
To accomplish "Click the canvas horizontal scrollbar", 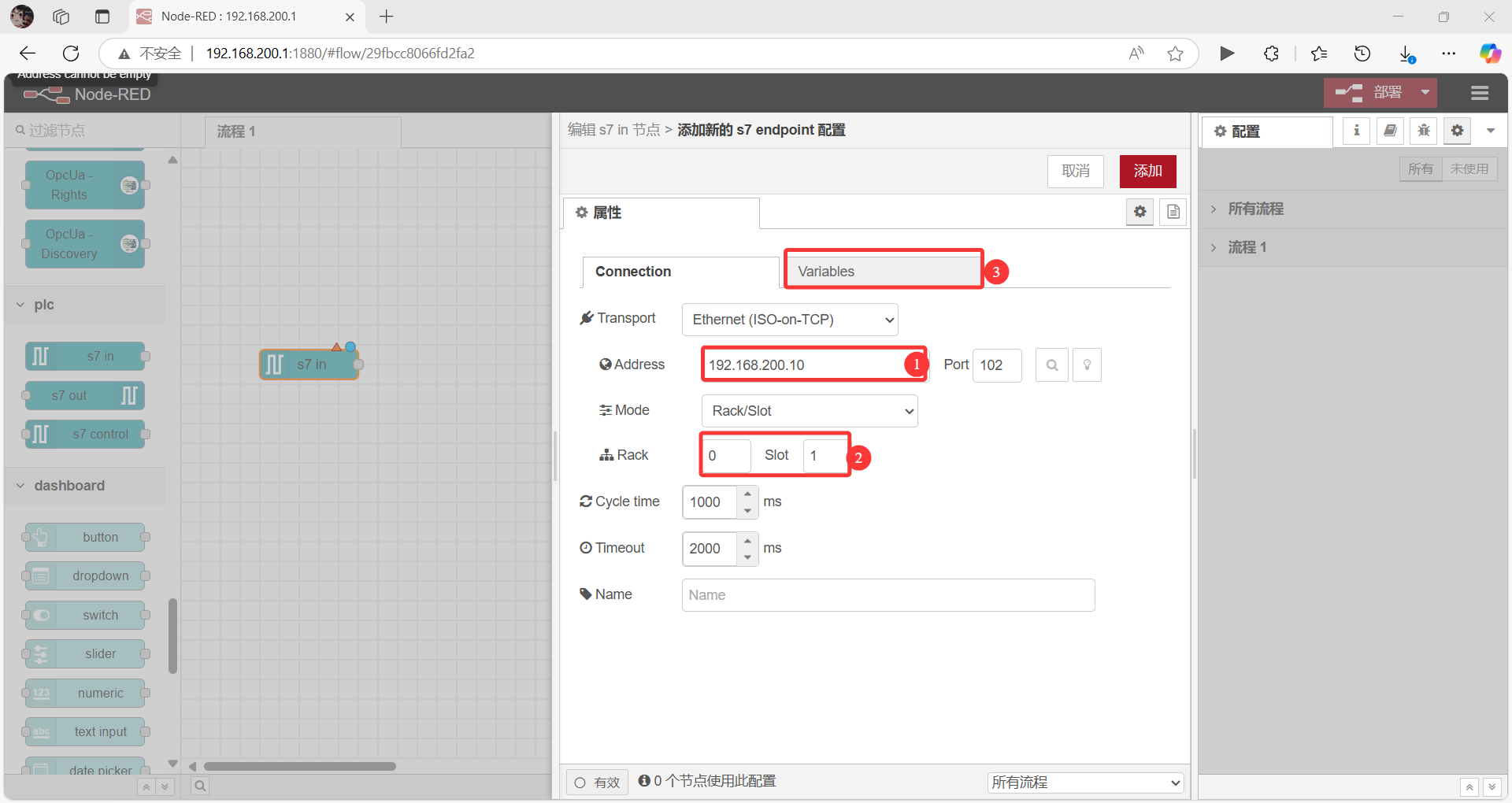I will [x=299, y=766].
